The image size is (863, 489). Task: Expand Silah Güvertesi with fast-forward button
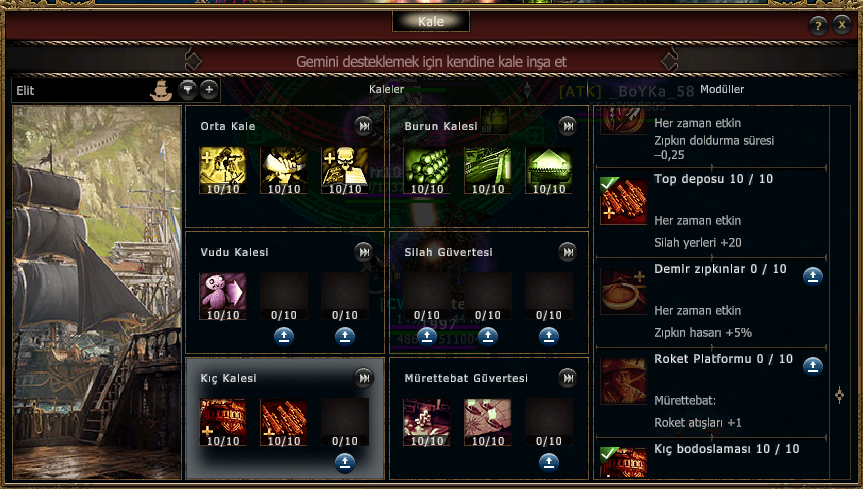pos(567,252)
